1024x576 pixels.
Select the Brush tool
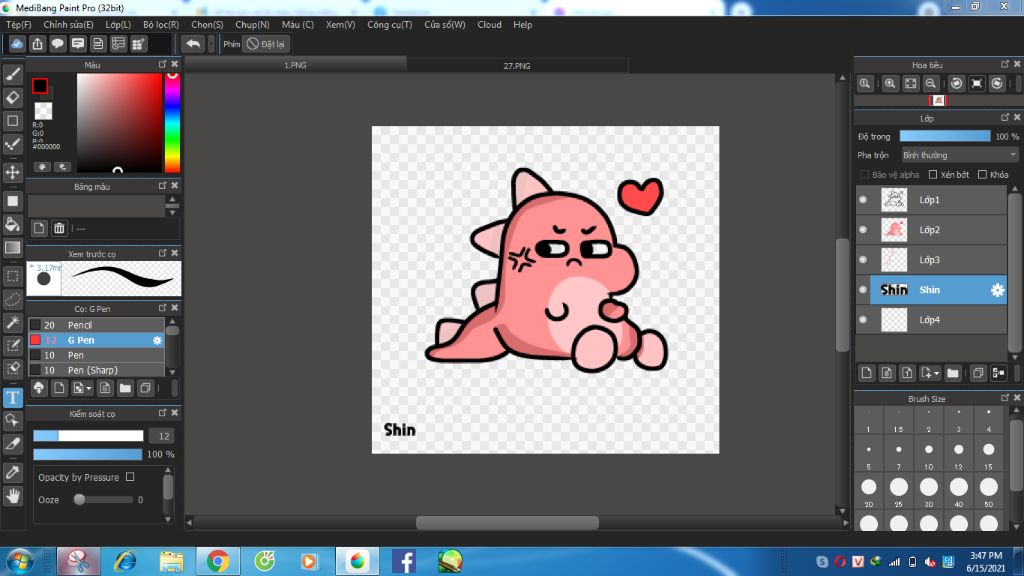(12, 74)
